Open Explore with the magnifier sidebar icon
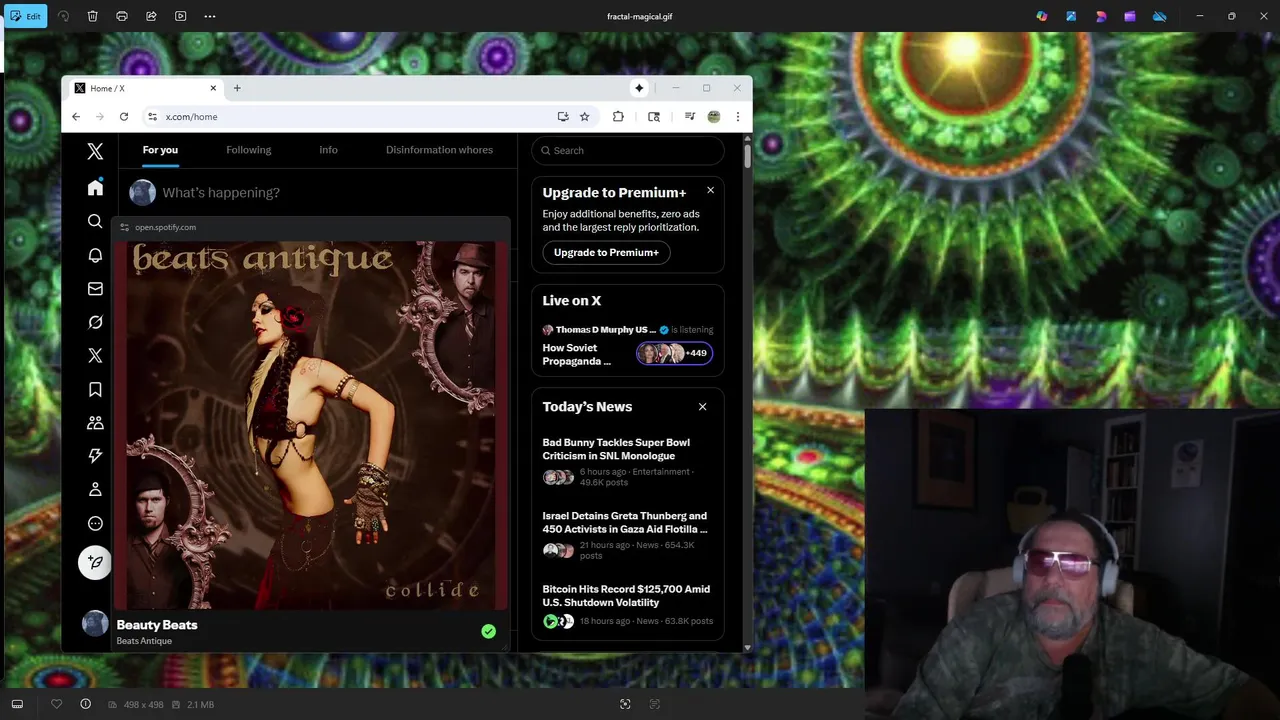The image size is (1280, 720). click(95, 221)
